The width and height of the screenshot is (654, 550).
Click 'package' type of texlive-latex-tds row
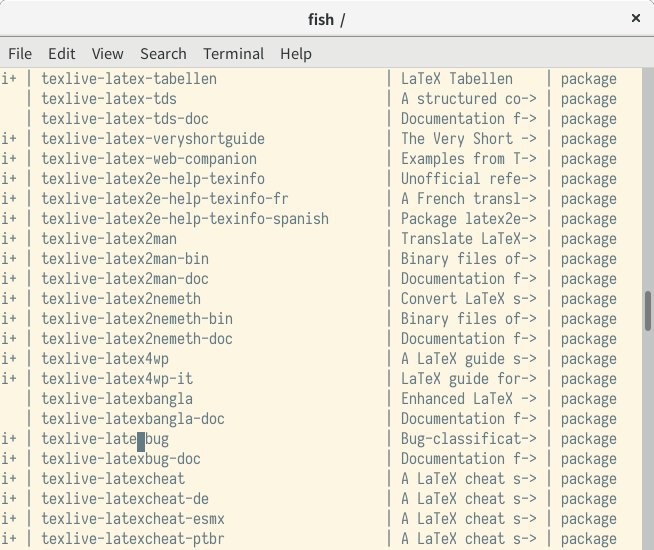589,99
